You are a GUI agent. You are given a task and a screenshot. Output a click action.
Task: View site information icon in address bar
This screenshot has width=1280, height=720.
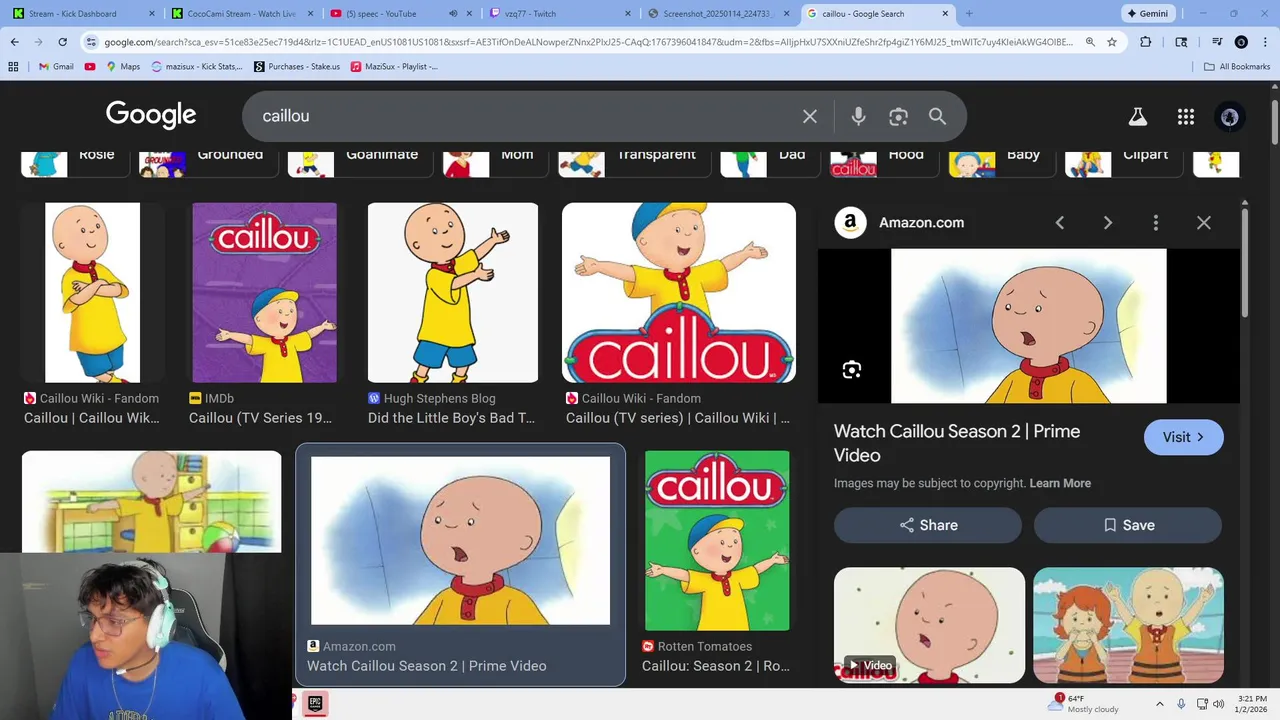point(91,42)
